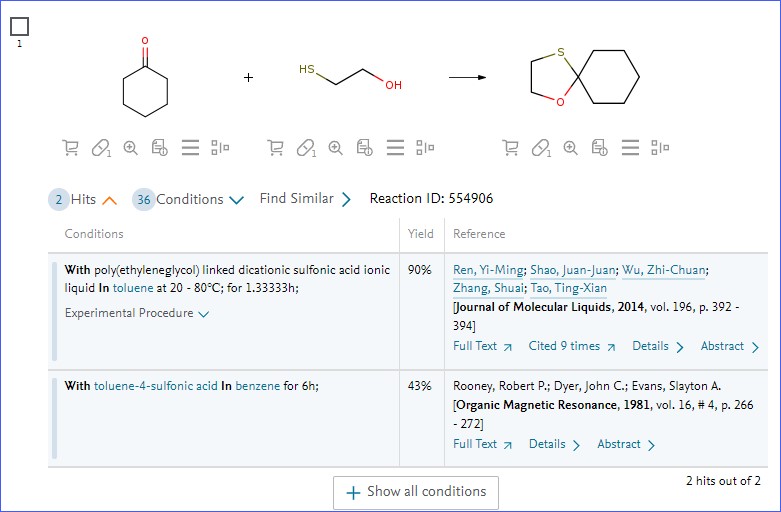
Task: Open Abstract for the Rooney 1981 reference
Action: click(x=626, y=444)
